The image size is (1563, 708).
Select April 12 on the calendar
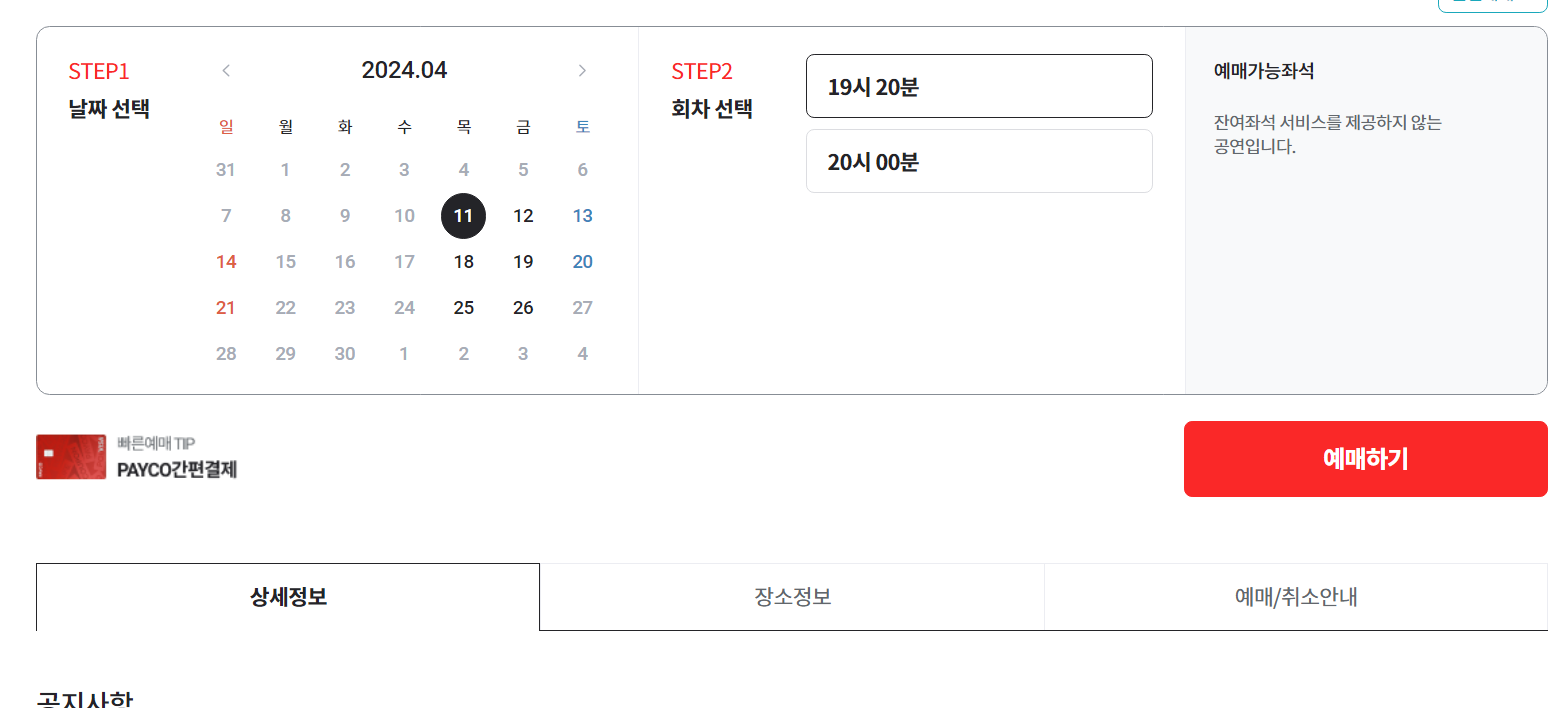(x=523, y=216)
